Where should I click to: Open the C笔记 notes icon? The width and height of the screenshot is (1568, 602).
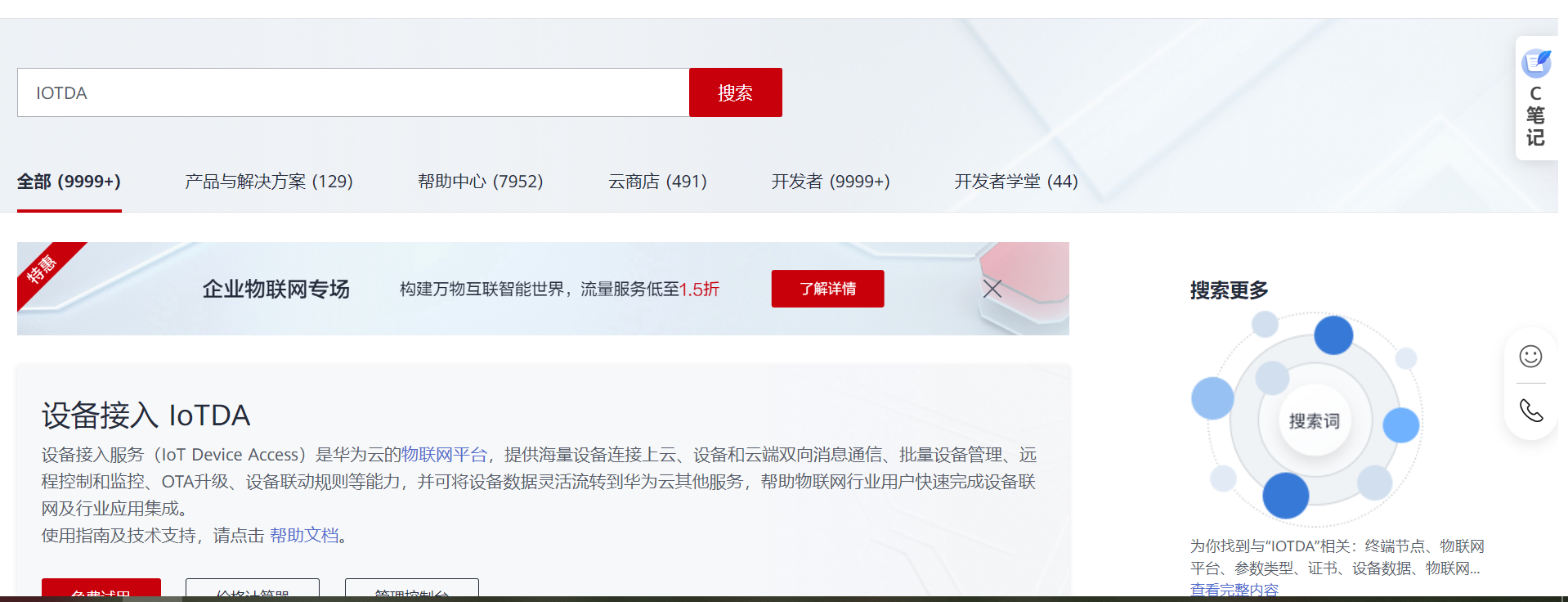(1535, 98)
